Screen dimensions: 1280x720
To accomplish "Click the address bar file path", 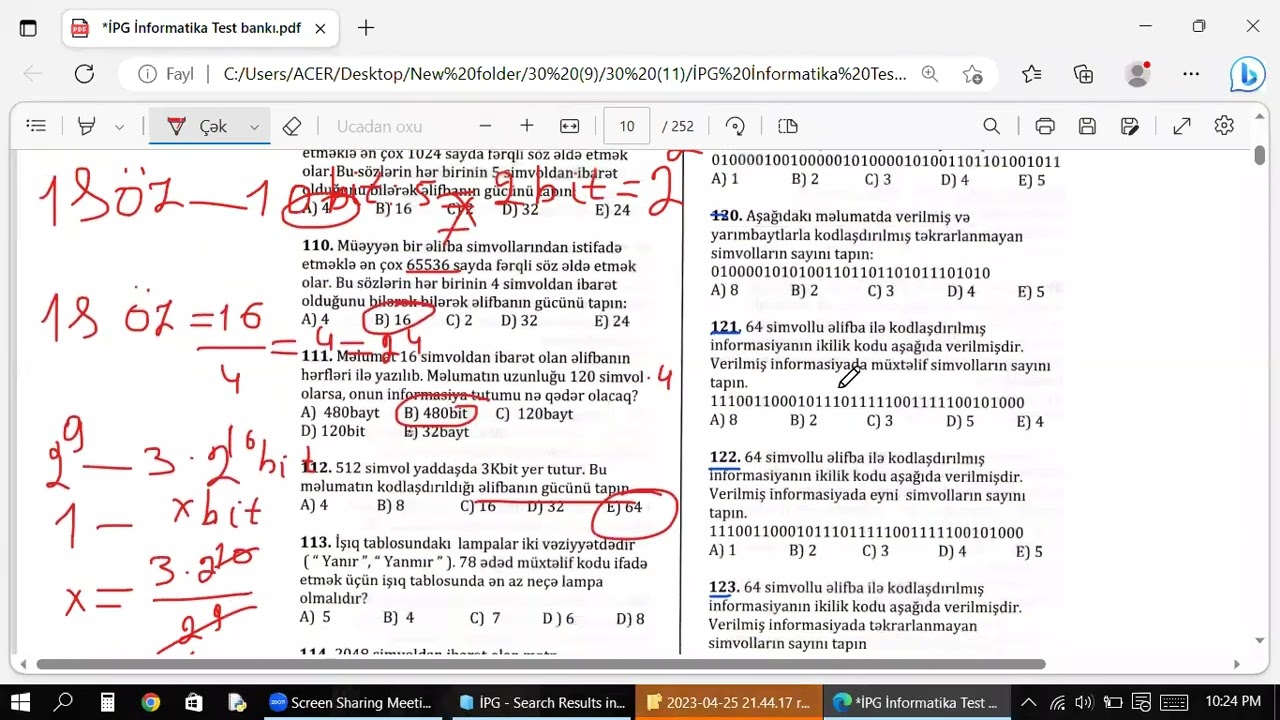I will coord(565,74).
